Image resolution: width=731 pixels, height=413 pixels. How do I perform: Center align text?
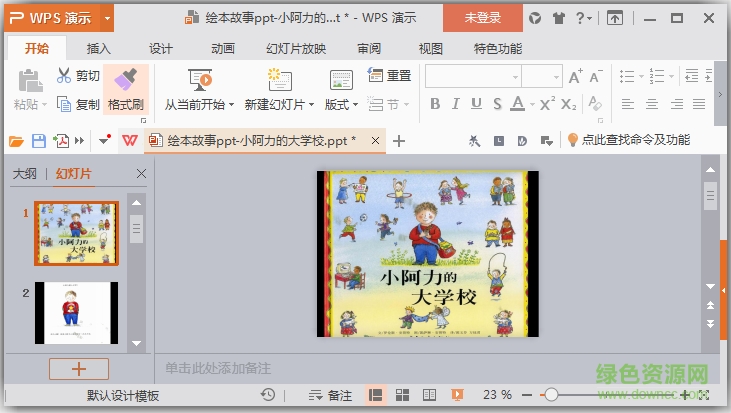point(652,103)
